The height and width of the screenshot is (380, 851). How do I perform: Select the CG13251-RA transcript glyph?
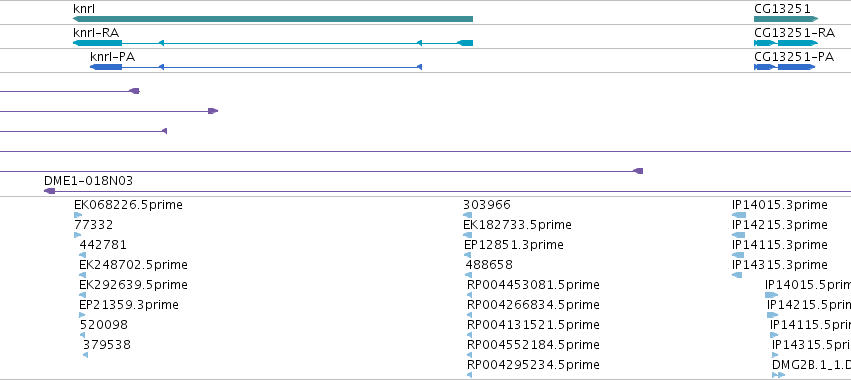786,43
